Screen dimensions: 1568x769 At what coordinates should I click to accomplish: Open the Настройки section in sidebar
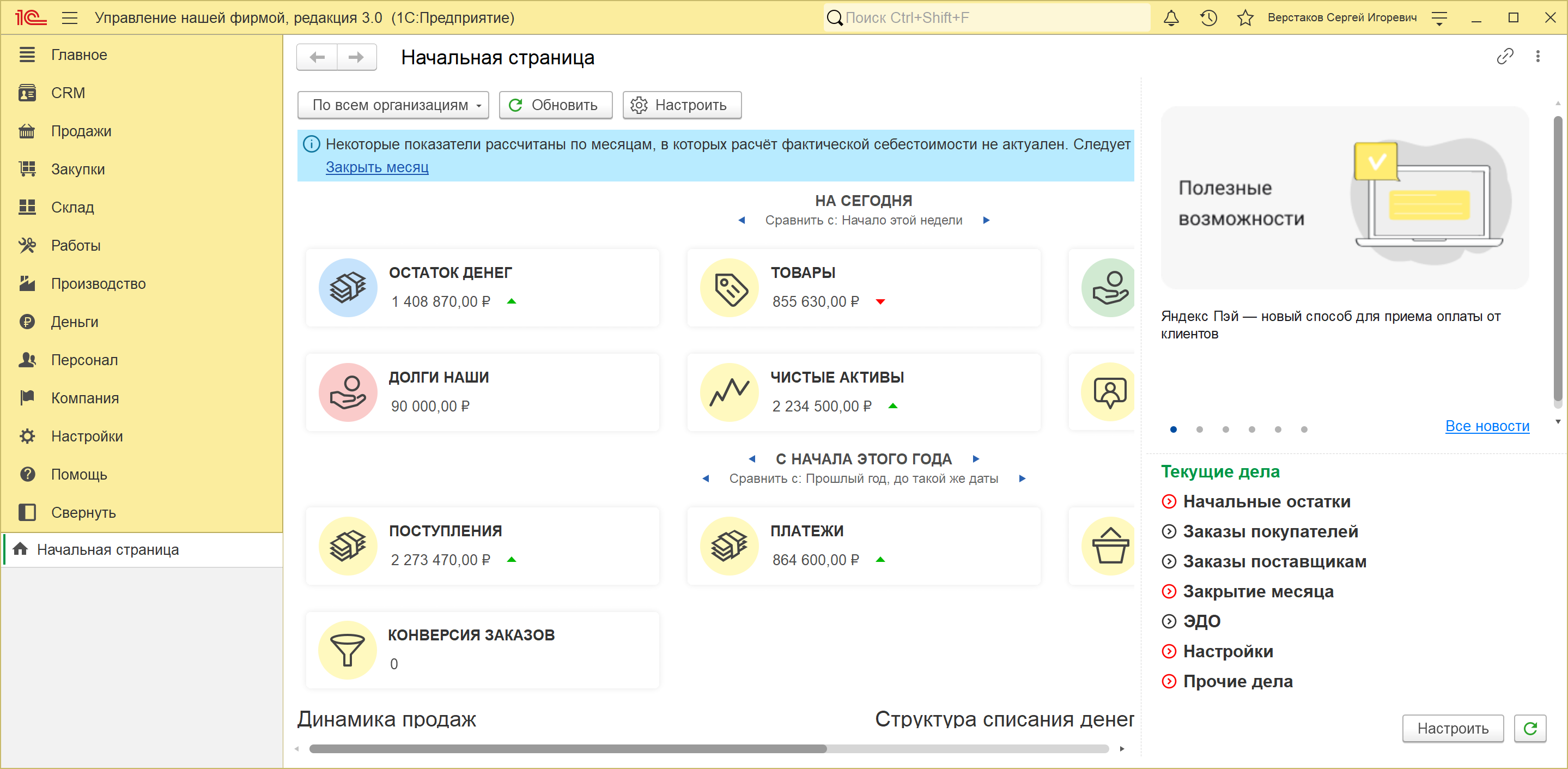pos(141,436)
